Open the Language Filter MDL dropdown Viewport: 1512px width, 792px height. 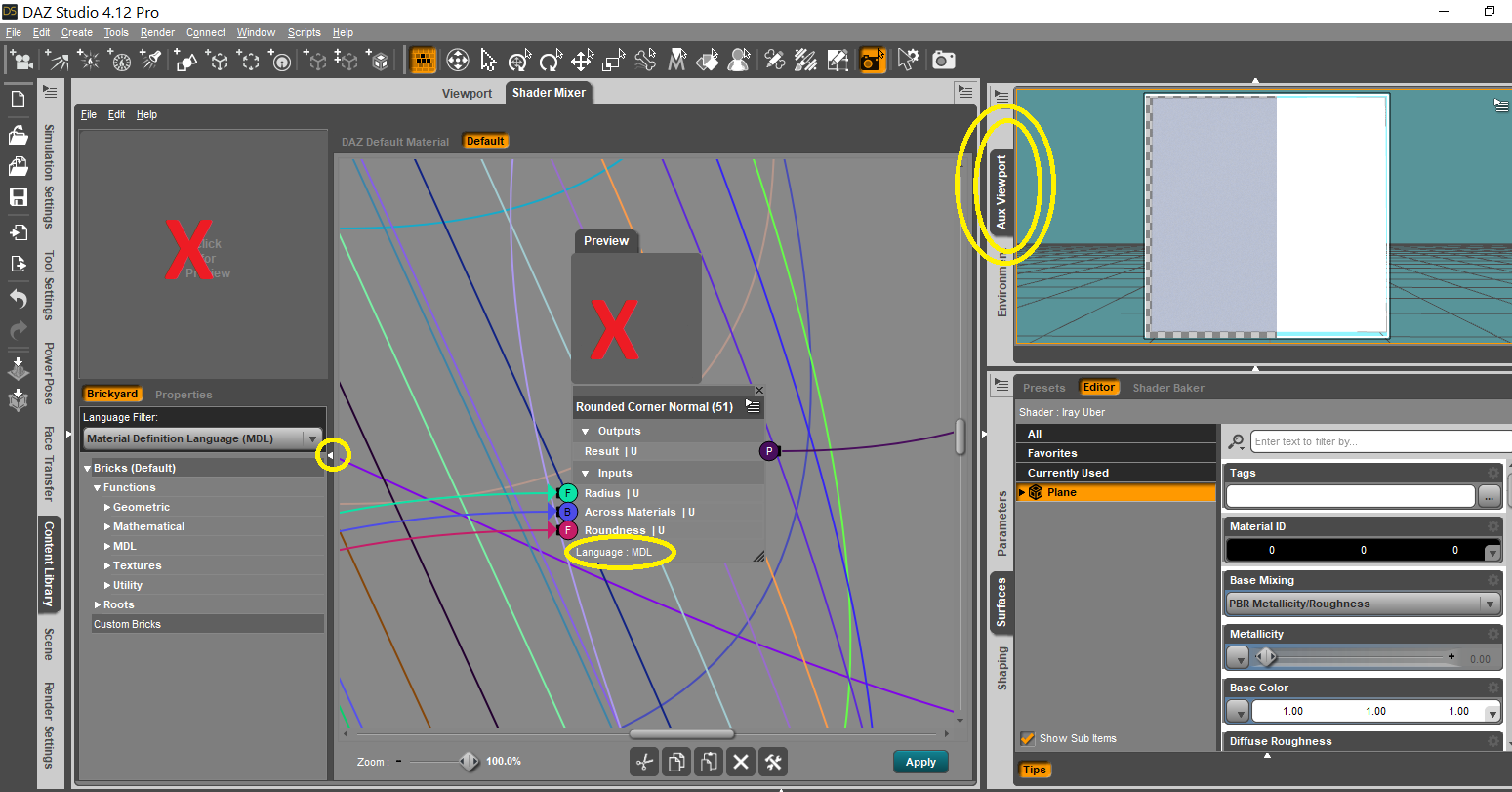point(203,438)
